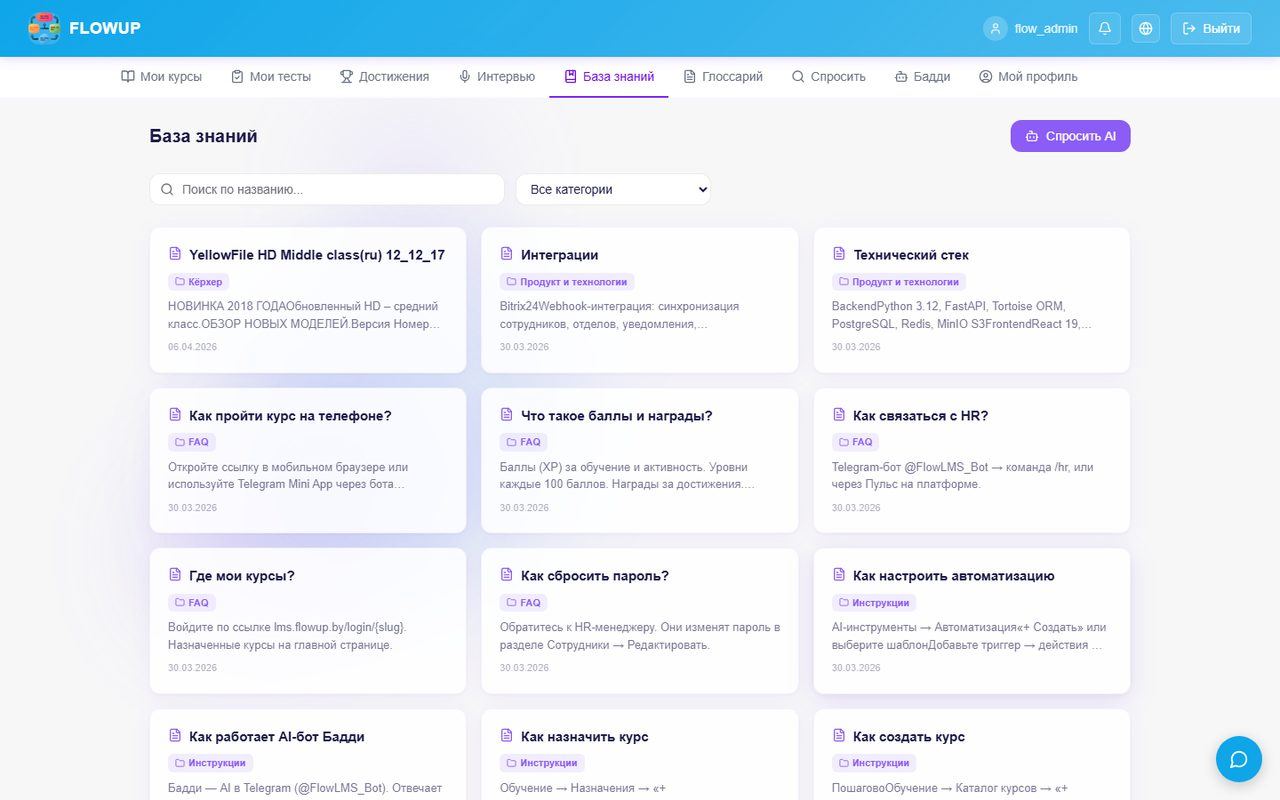Screen dimensions: 1280x800
Task: Click document icon beside Как настроить автоматизацию
Action: (839, 575)
